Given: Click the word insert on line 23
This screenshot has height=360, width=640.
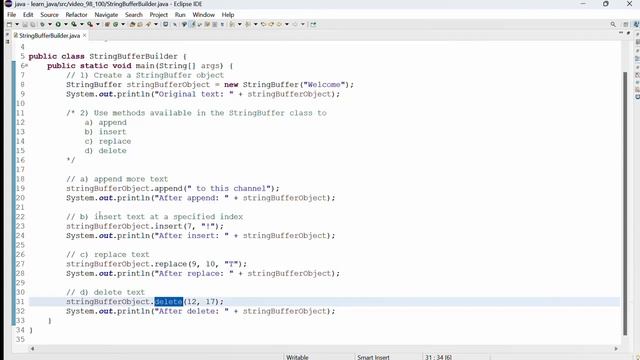Looking at the screenshot, I should (x=169, y=226).
